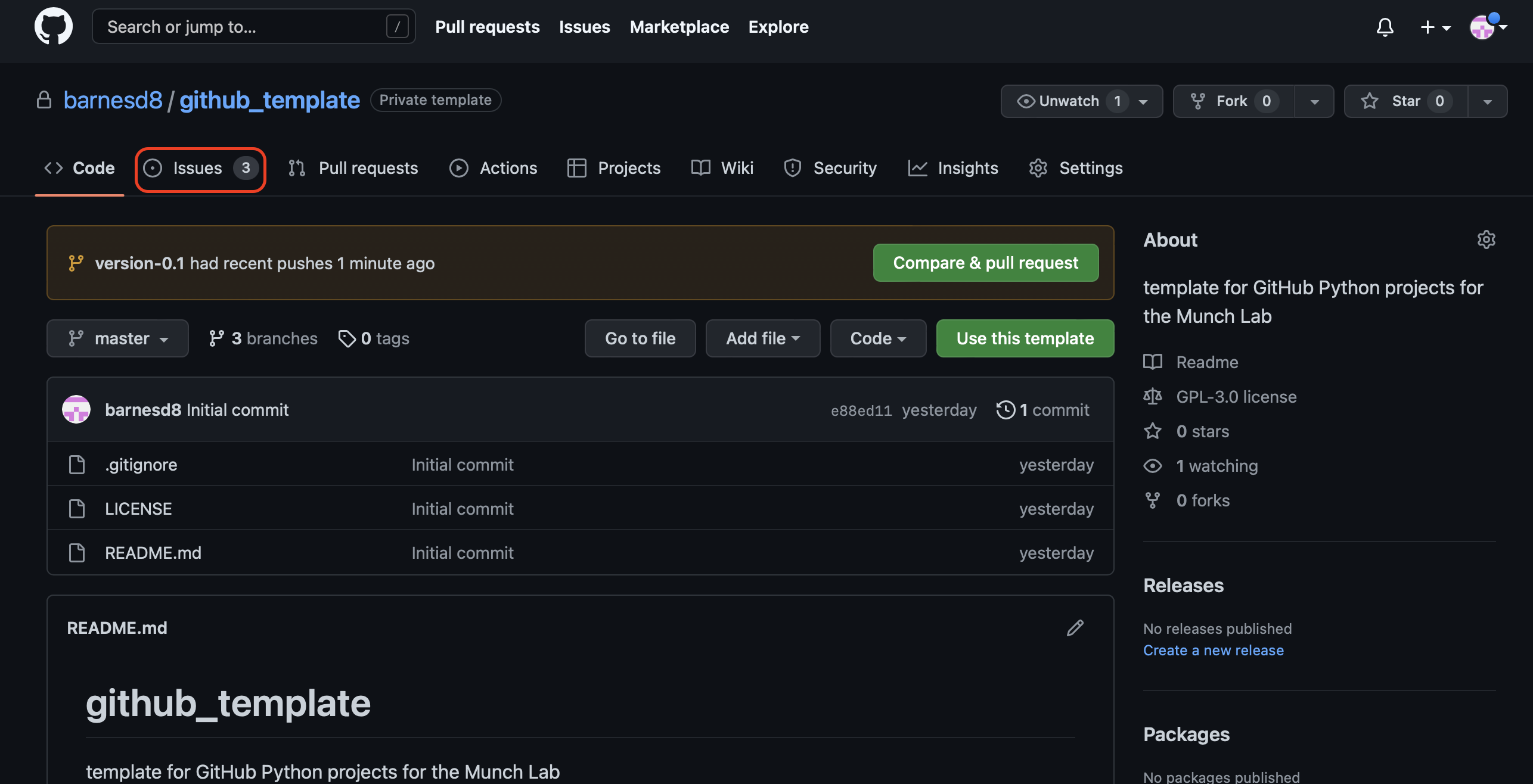Open commit history via the clock icon
The image size is (1533, 784).
[x=1006, y=410]
